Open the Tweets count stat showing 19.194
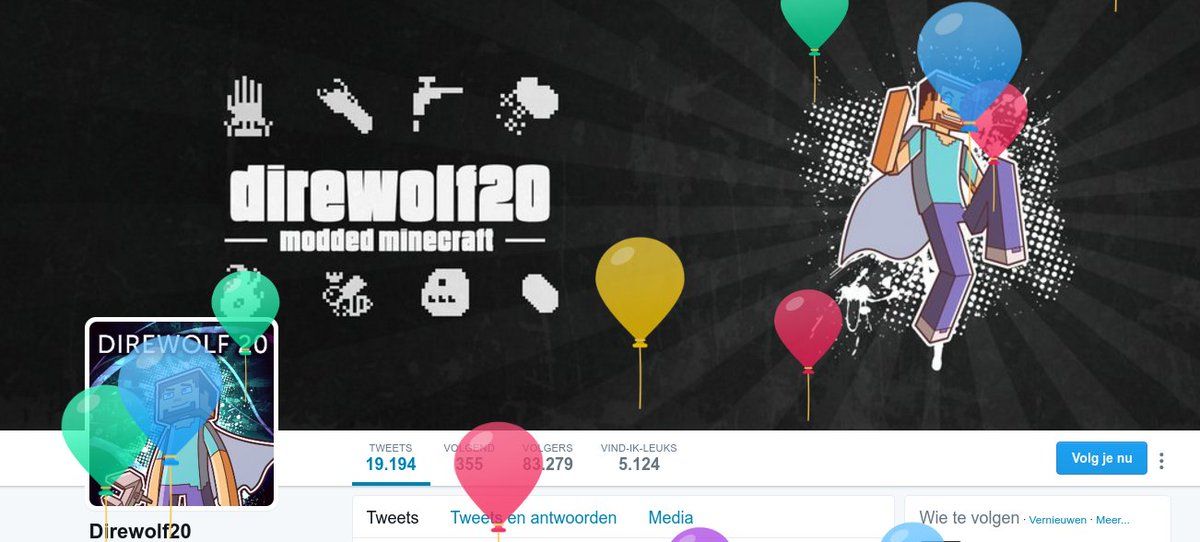Screen dimensions: 1200x542 (x=390, y=457)
